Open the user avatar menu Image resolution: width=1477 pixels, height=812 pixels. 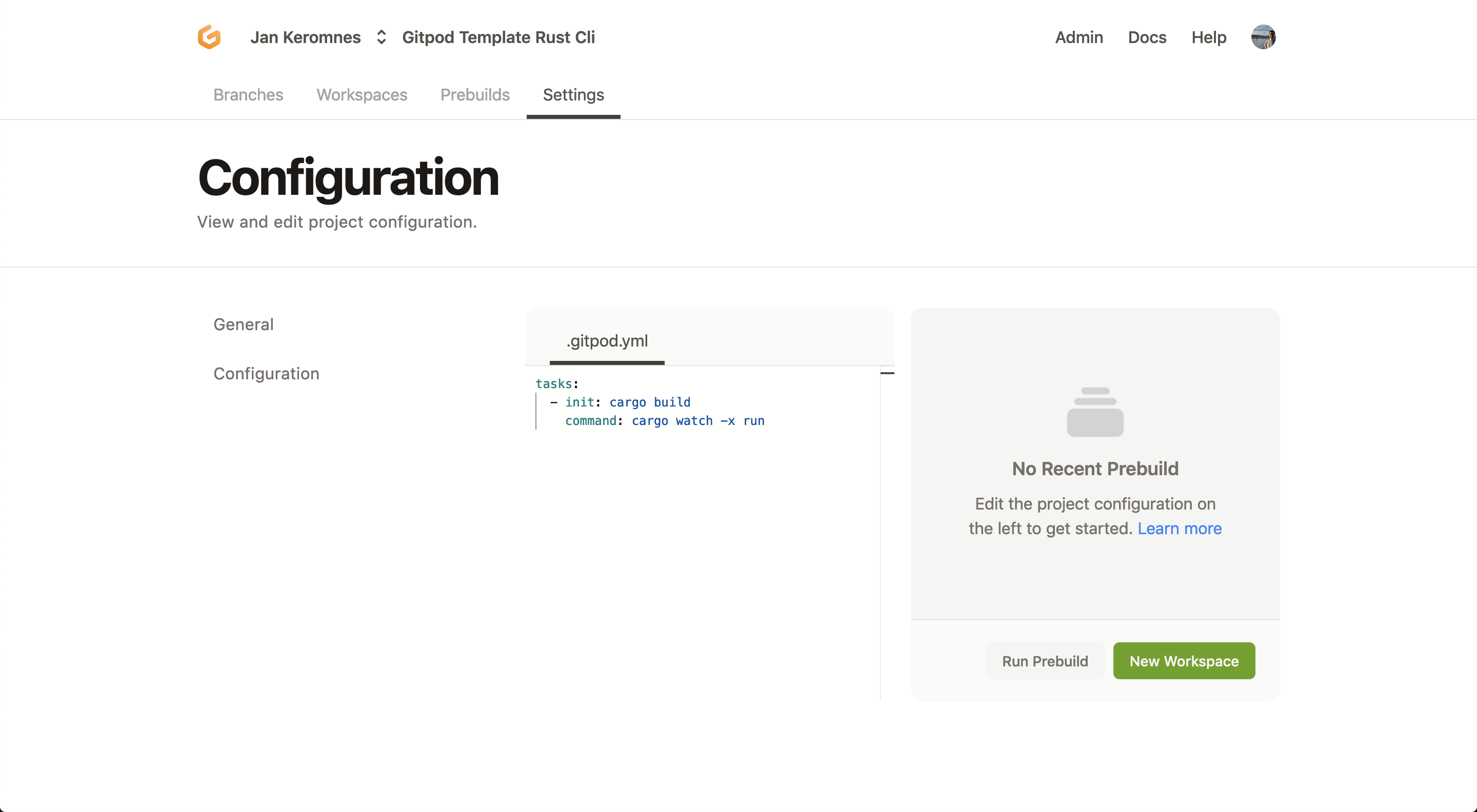tap(1263, 37)
